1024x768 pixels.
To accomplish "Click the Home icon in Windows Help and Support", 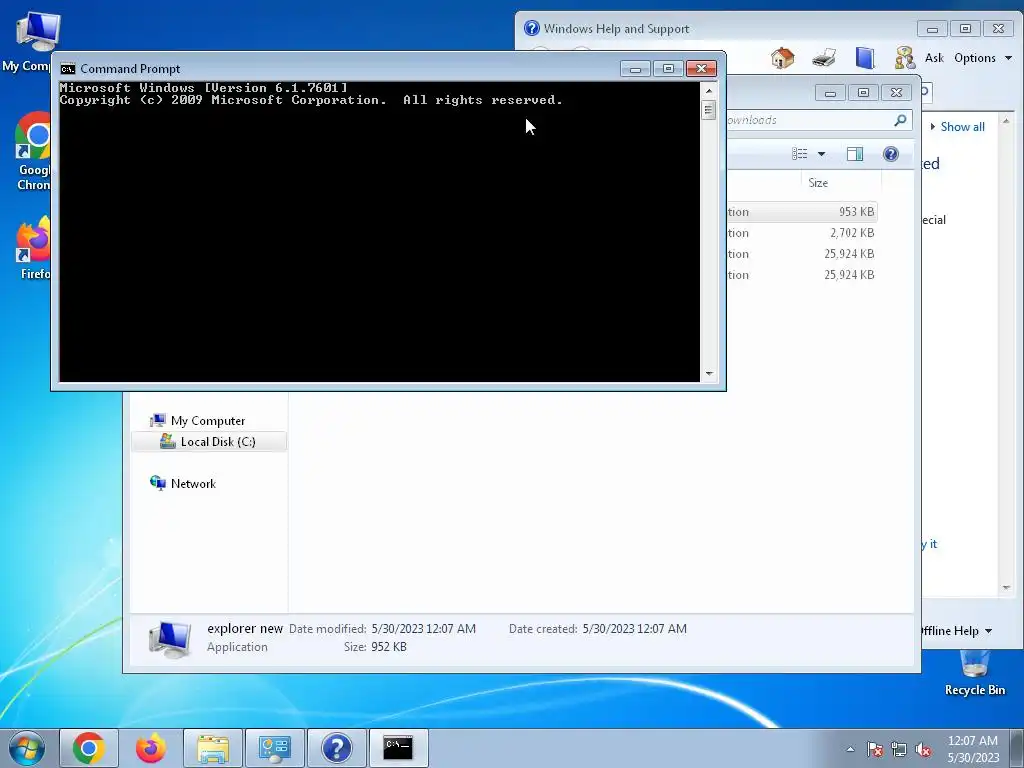I will (782, 58).
